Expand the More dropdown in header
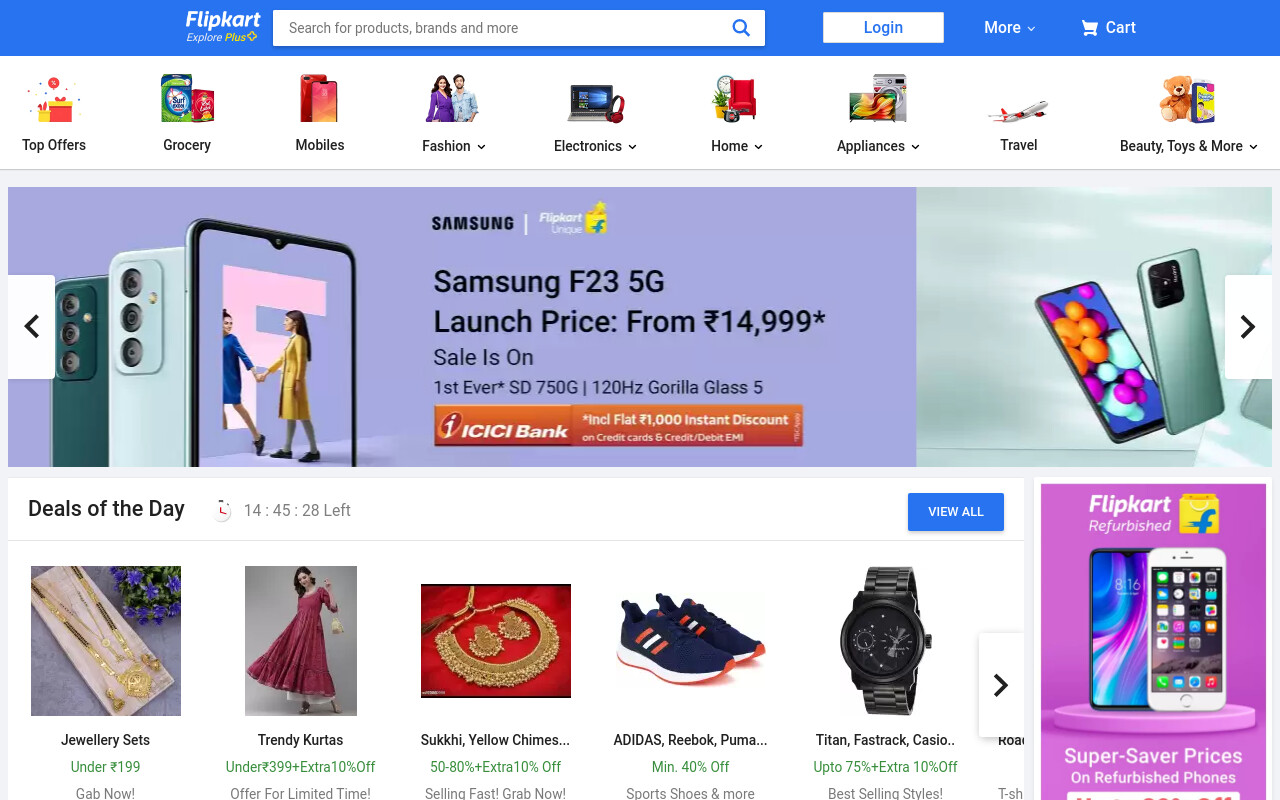 (1010, 28)
